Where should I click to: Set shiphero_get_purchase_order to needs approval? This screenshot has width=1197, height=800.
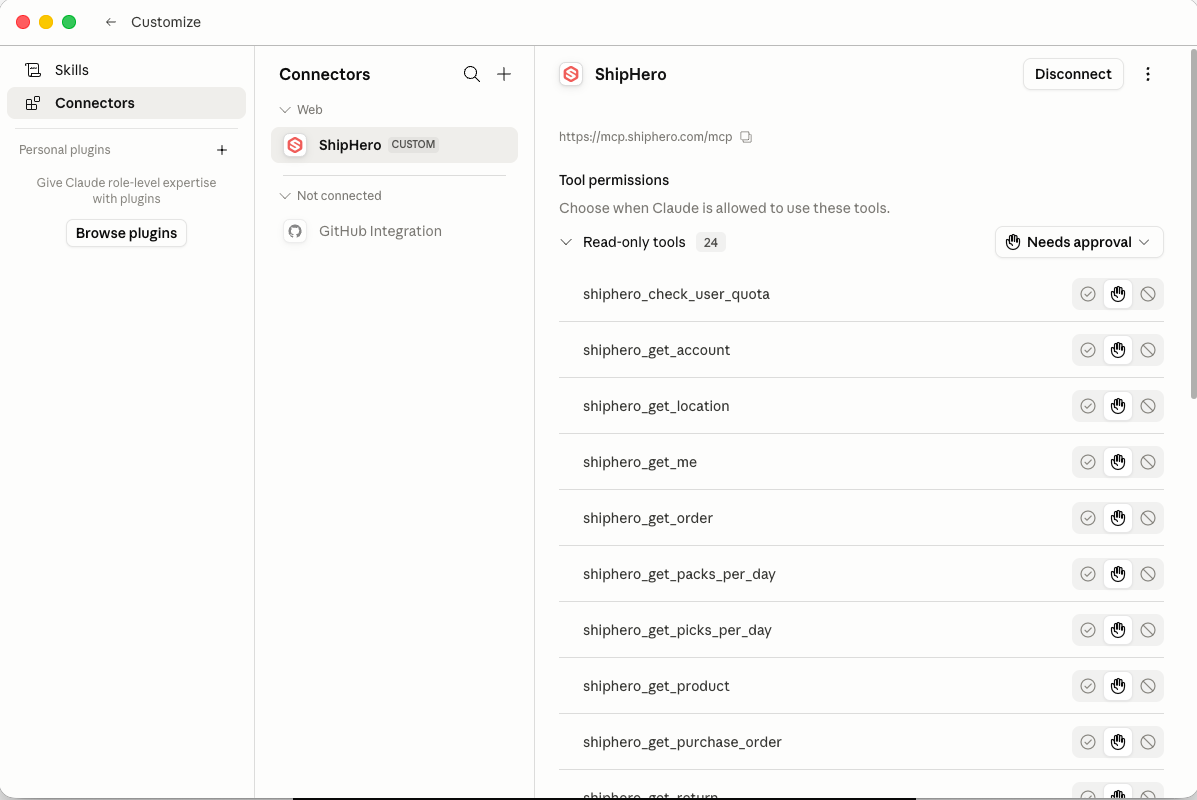click(1118, 742)
